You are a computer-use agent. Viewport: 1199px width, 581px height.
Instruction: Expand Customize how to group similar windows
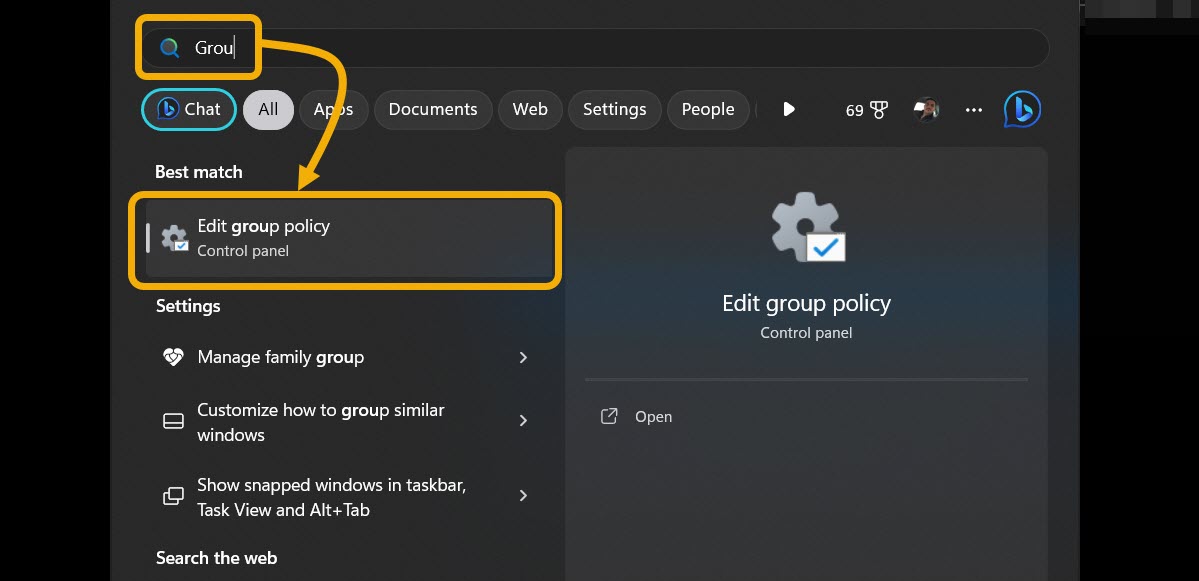tap(523, 420)
